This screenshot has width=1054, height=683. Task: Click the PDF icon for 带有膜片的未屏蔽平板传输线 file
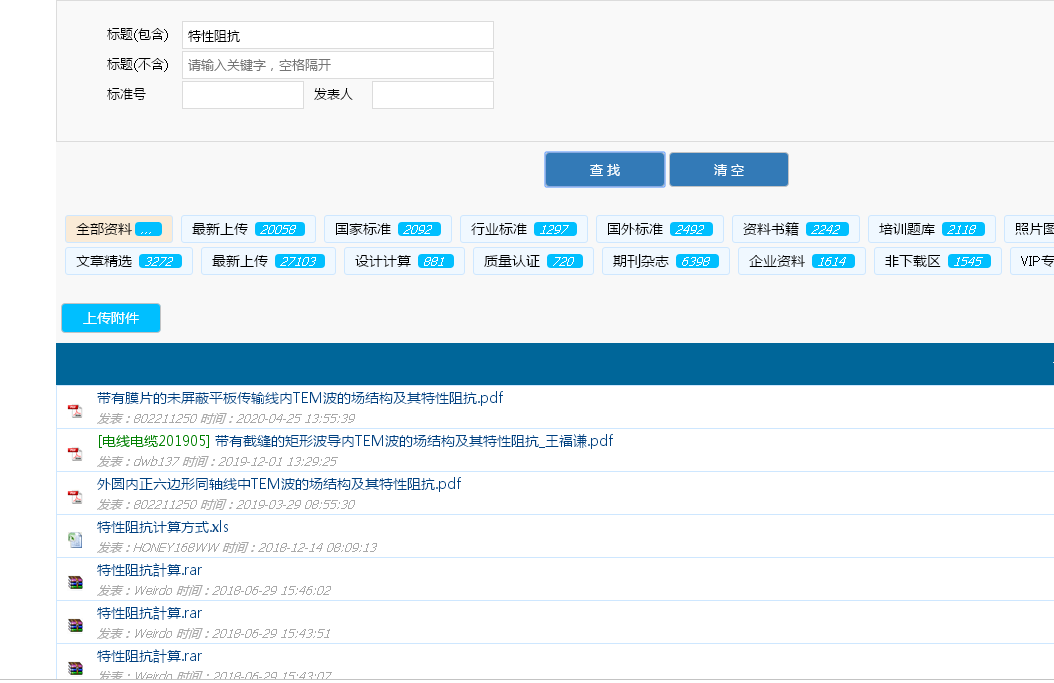pyautogui.click(x=75, y=411)
